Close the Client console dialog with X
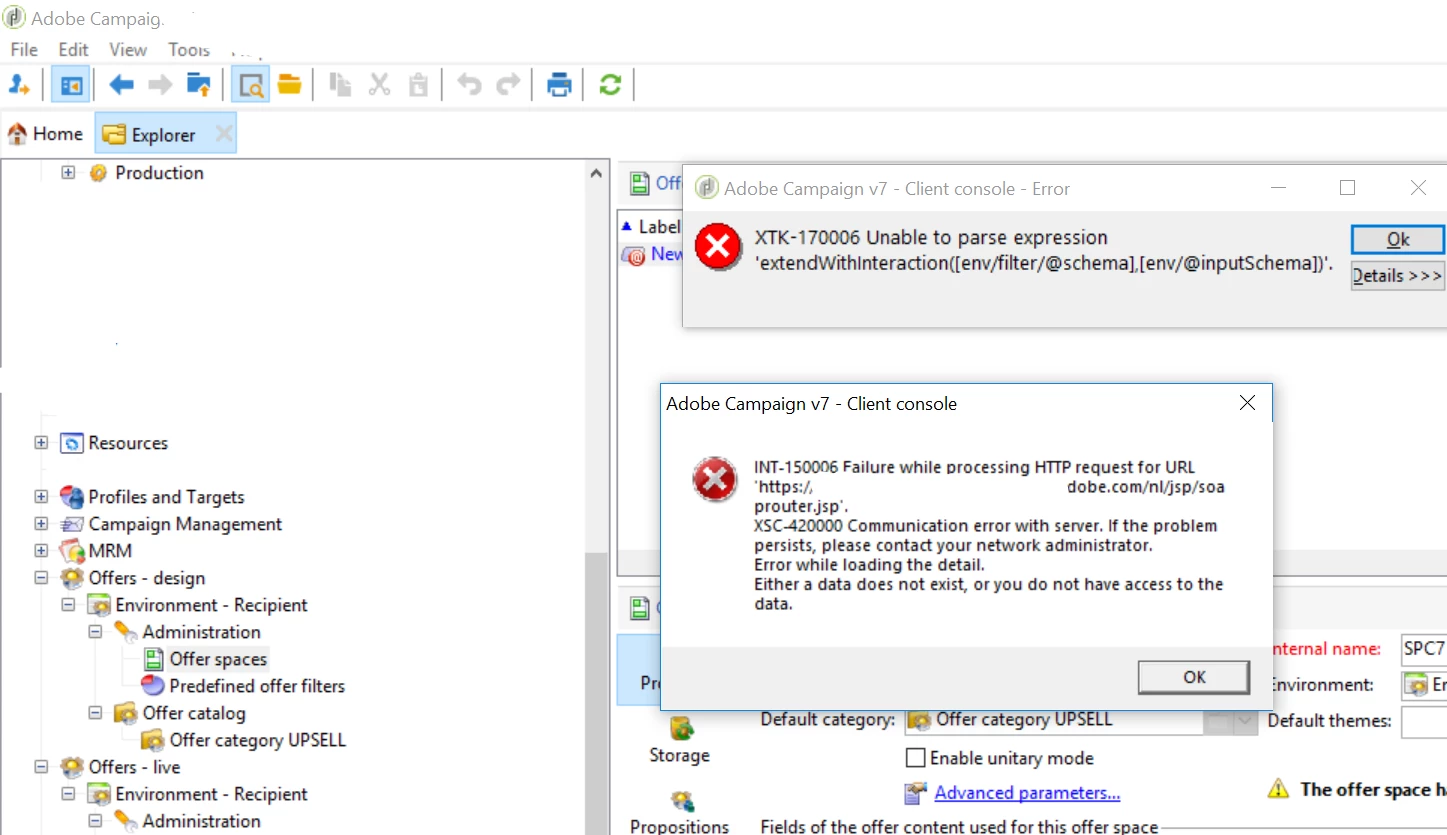The height and width of the screenshot is (835, 1447). pyautogui.click(x=1247, y=403)
